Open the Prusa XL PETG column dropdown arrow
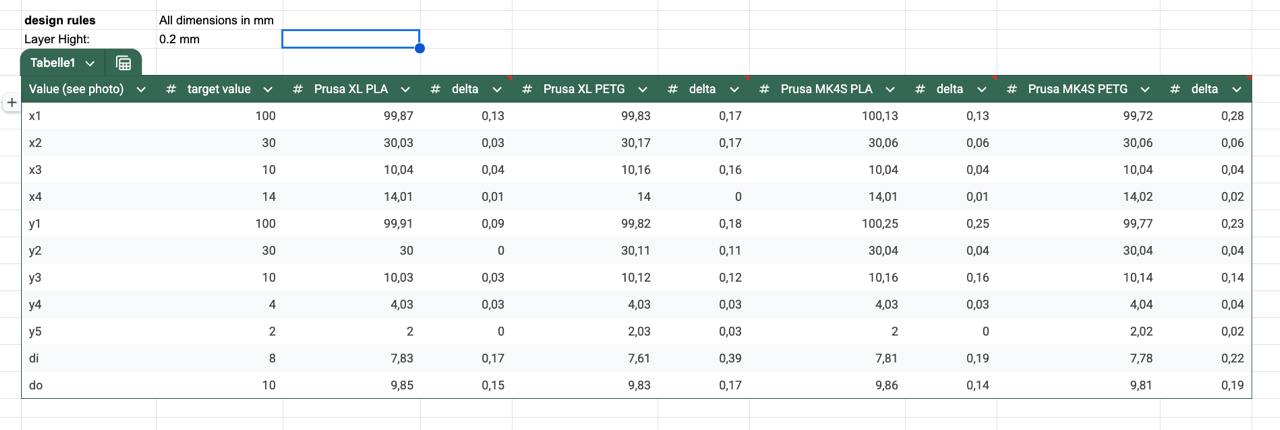Image resolution: width=1280 pixels, height=430 pixels. click(x=642, y=89)
